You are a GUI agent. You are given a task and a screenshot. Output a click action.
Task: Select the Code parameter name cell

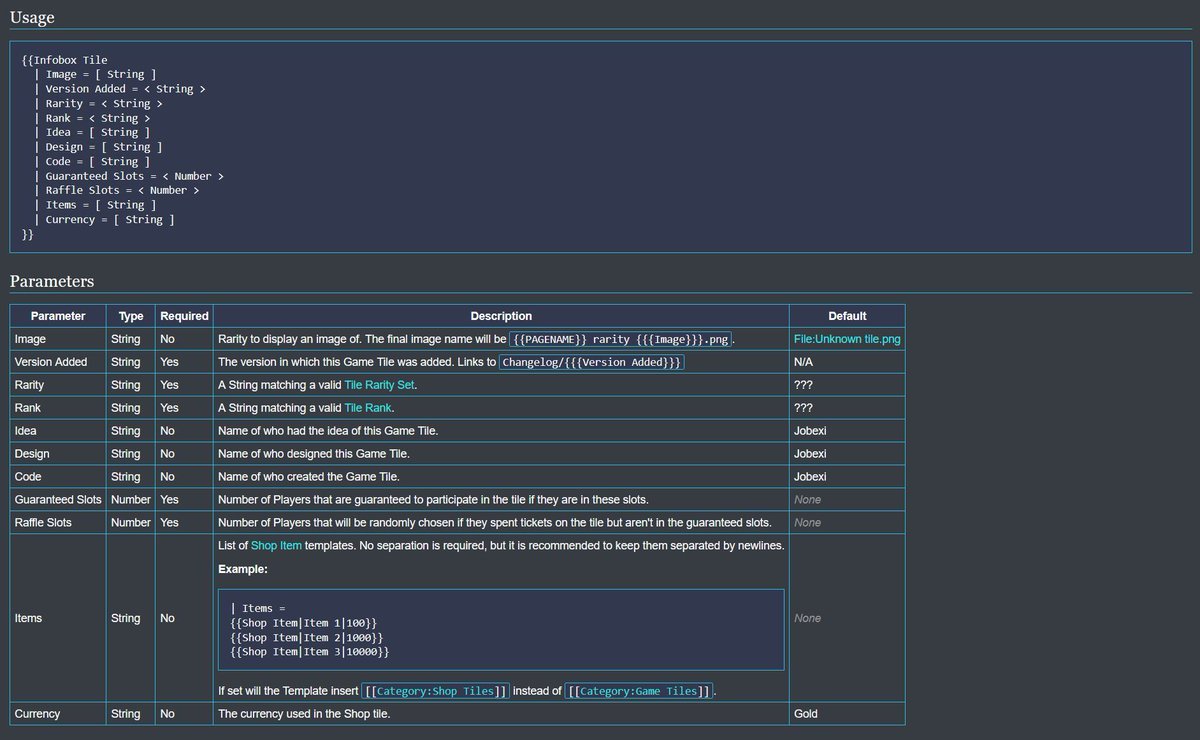pyautogui.click(x=58, y=477)
